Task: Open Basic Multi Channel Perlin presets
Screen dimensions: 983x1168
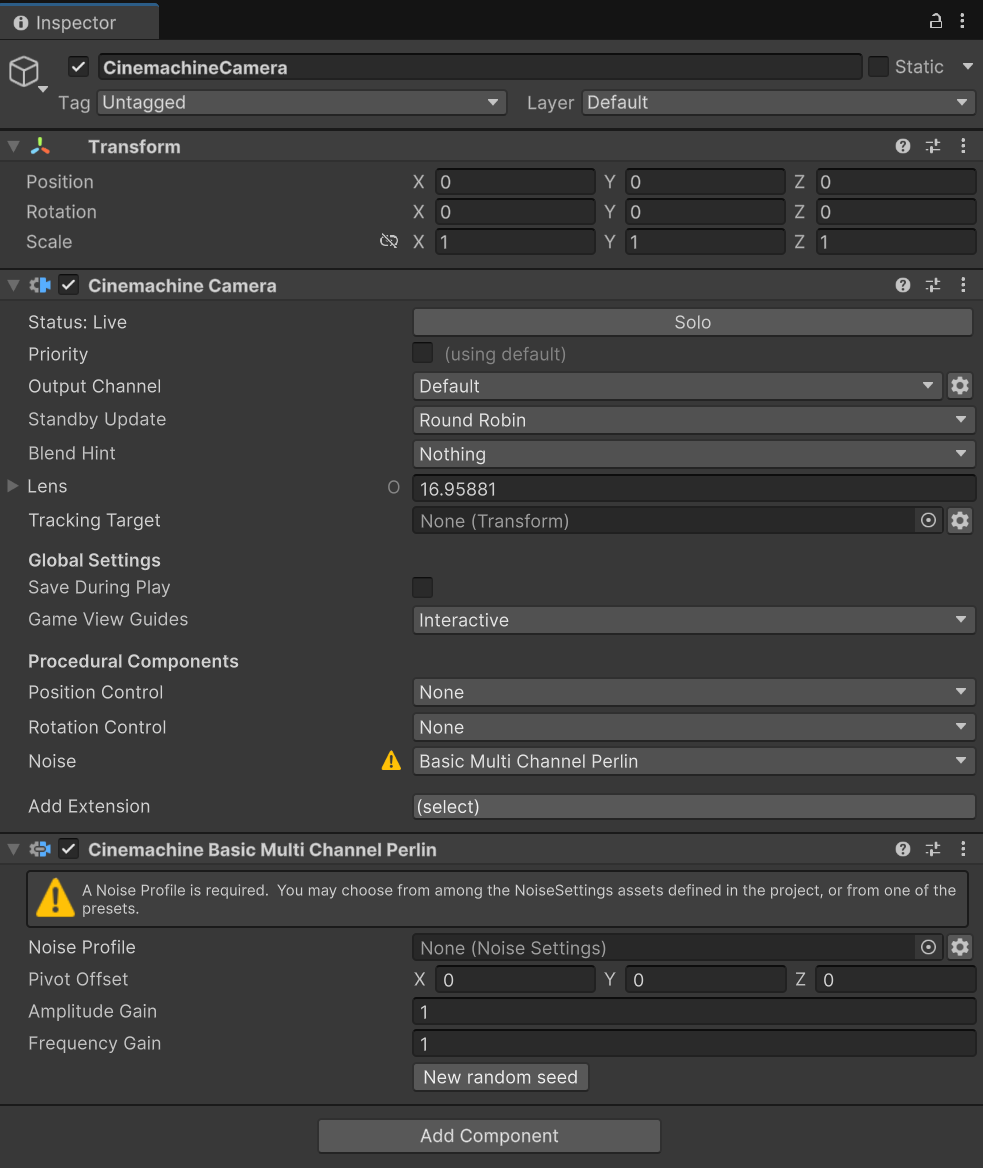Action: [932, 849]
